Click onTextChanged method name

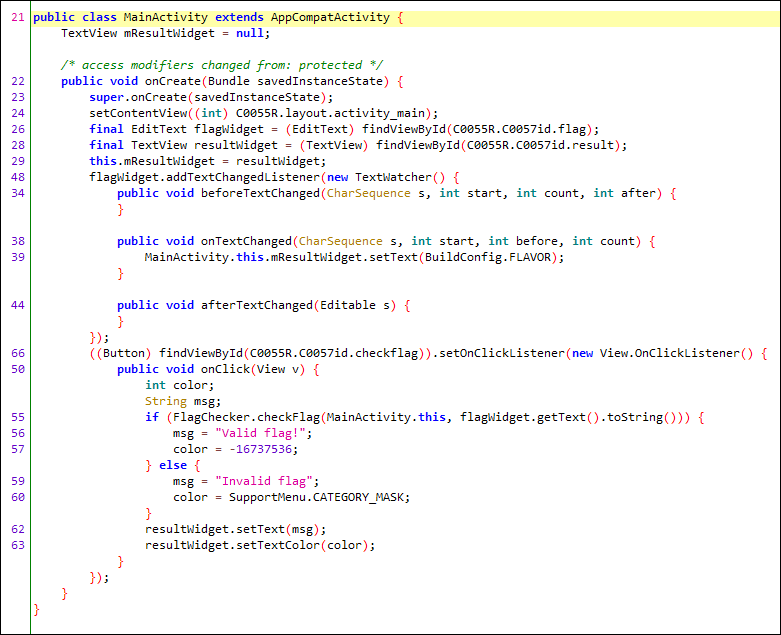click(x=246, y=241)
